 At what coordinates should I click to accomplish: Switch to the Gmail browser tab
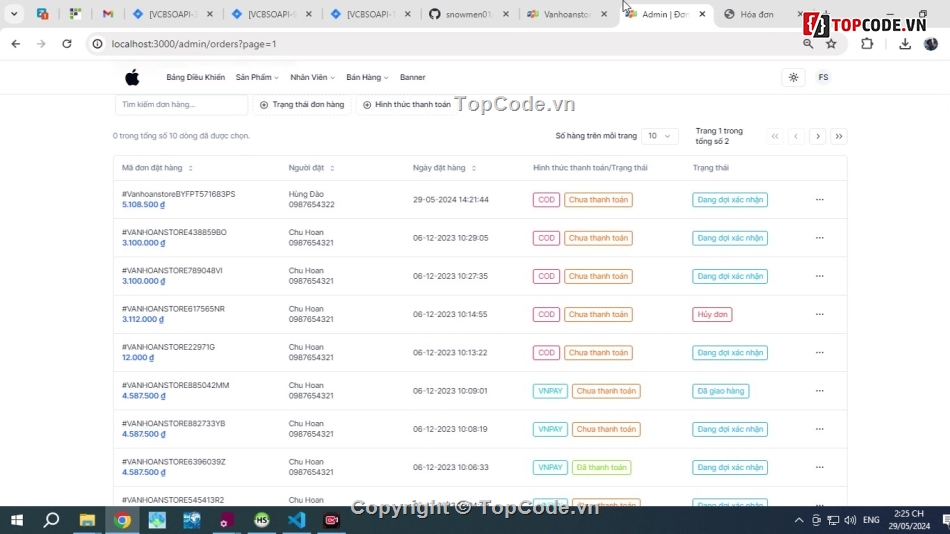(x=108, y=14)
